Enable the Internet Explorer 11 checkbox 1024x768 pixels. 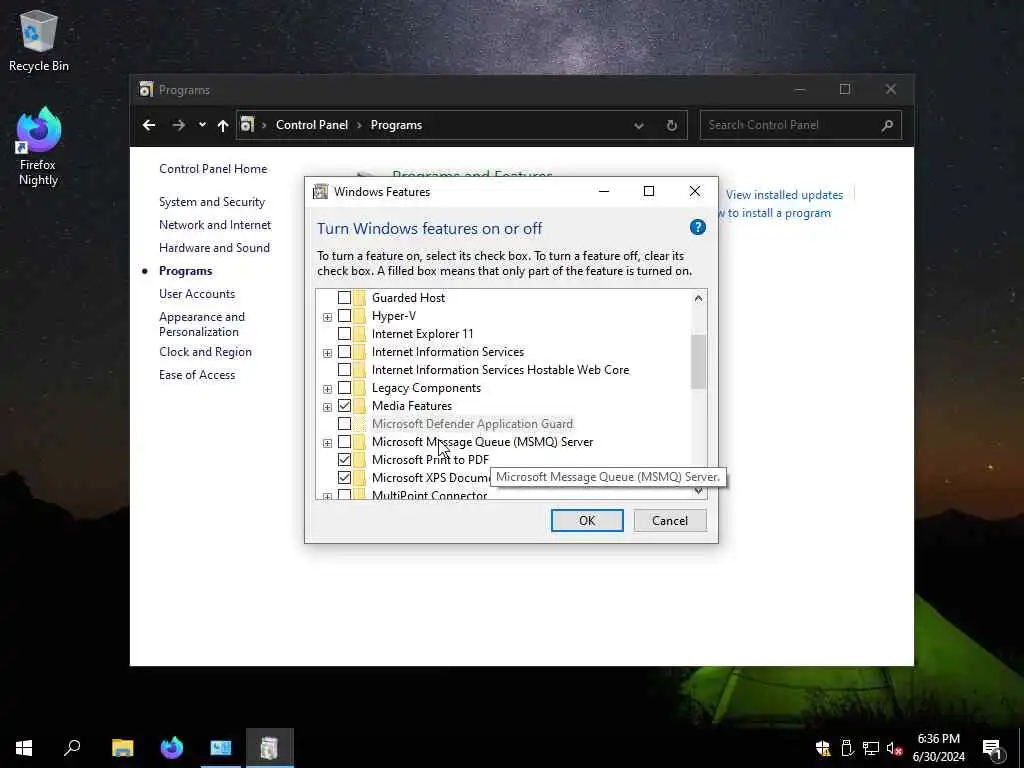coord(344,334)
